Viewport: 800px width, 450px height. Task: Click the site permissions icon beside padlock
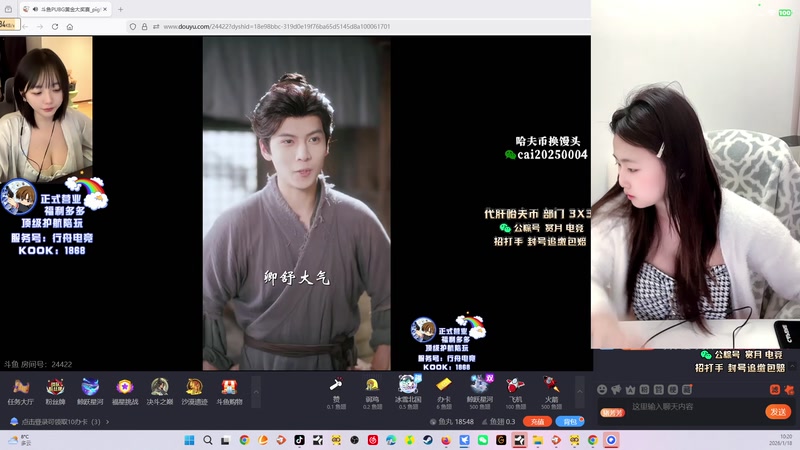[156, 27]
